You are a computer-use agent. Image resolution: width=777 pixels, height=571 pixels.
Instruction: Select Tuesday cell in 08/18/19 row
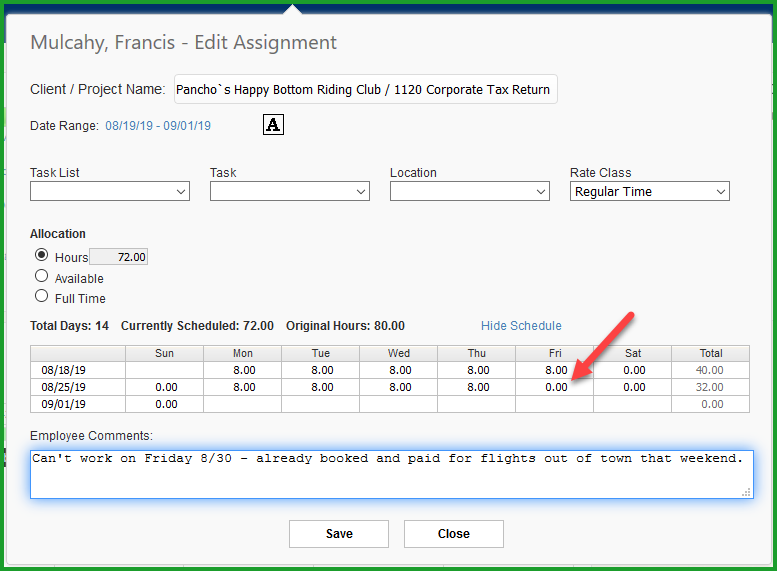pyautogui.click(x=321, y=370)
